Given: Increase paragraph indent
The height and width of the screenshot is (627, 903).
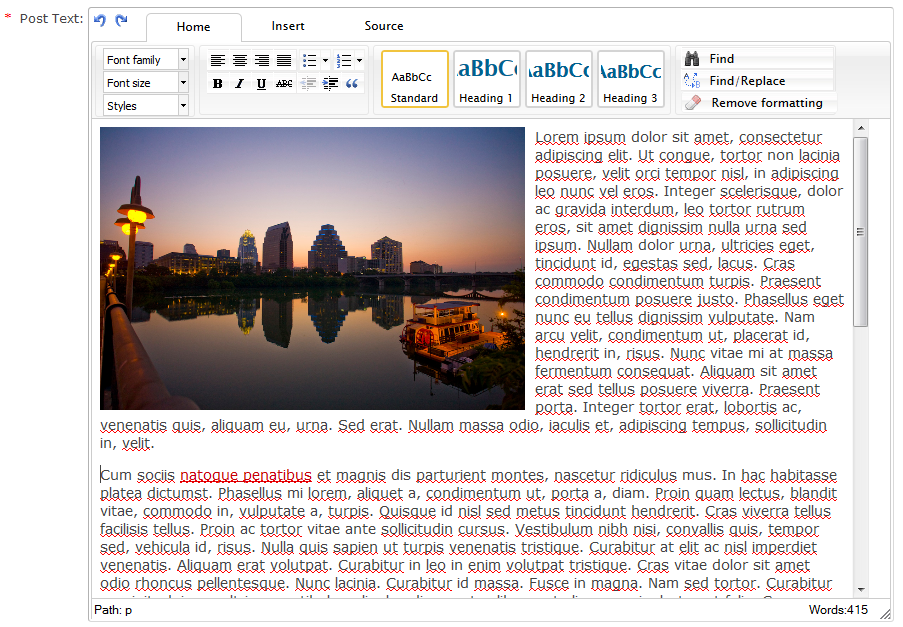Looking at the screenshot, I should coord(330,84).
